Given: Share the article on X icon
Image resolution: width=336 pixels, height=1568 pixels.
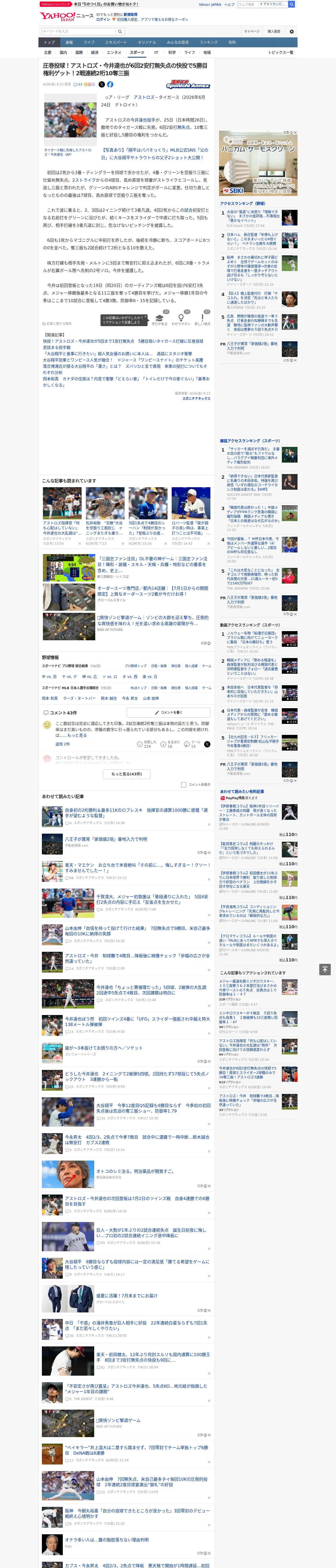Looking at the screenshot, I should coord(102,85).
